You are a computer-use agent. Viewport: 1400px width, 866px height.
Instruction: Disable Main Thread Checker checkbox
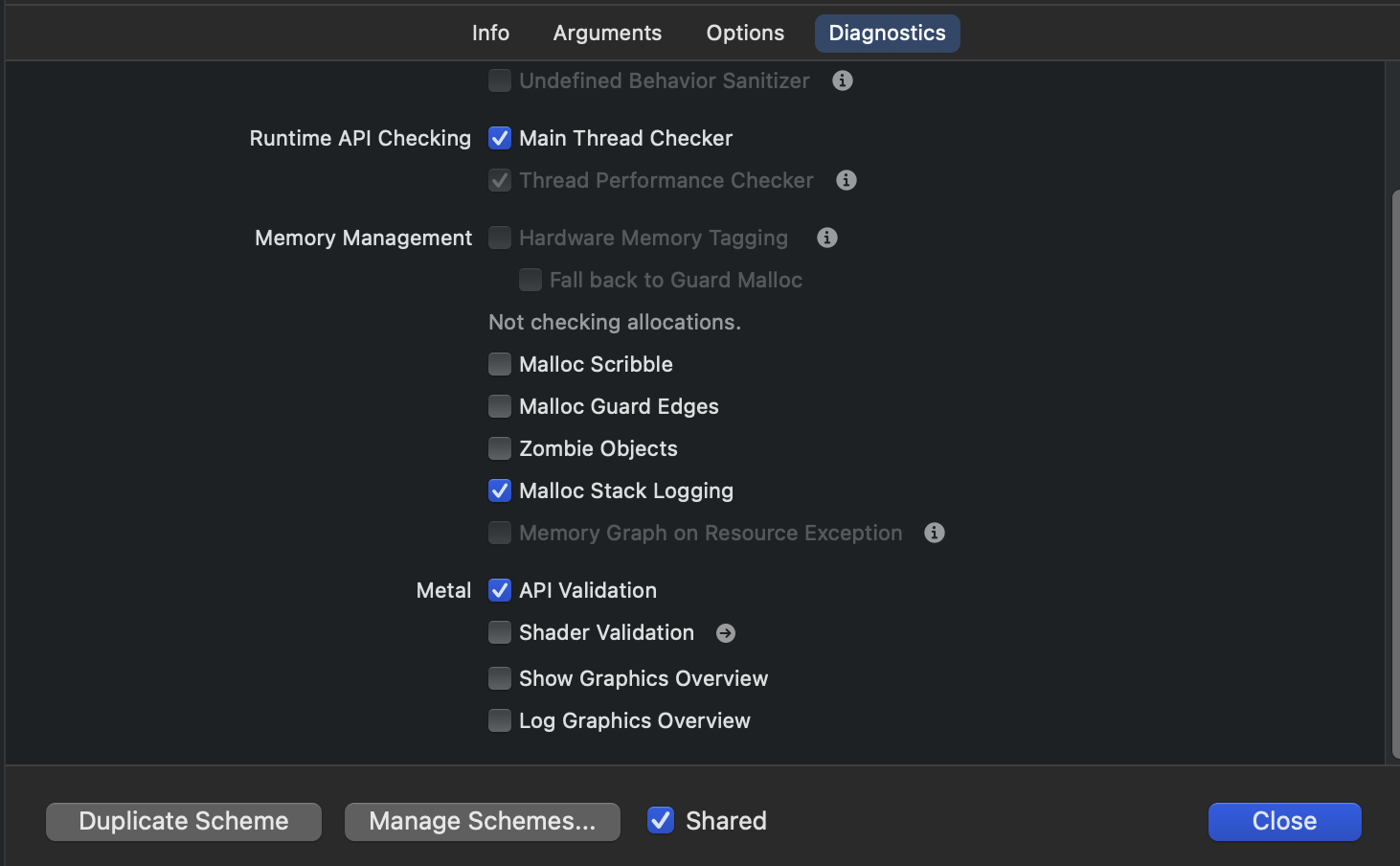point(500,138)
